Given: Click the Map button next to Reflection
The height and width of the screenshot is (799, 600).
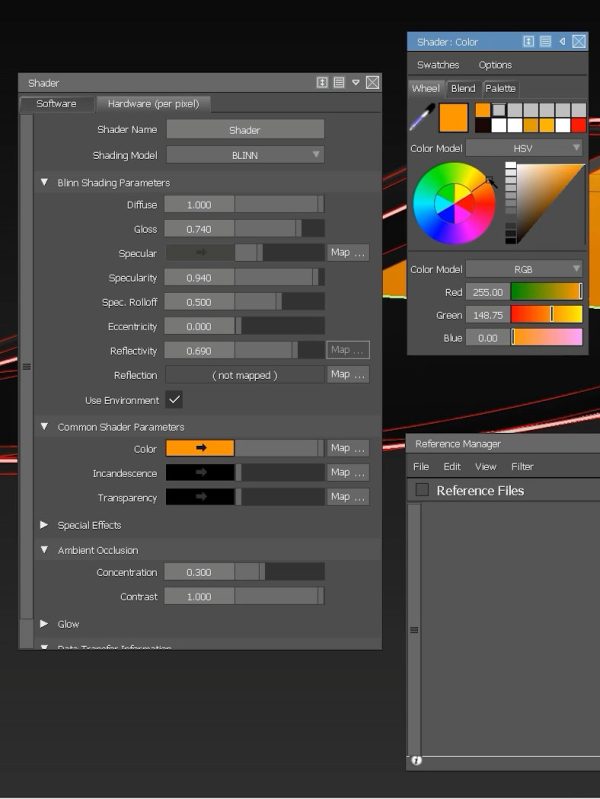Looking at the screenshot, I should (x=348, y=375).
